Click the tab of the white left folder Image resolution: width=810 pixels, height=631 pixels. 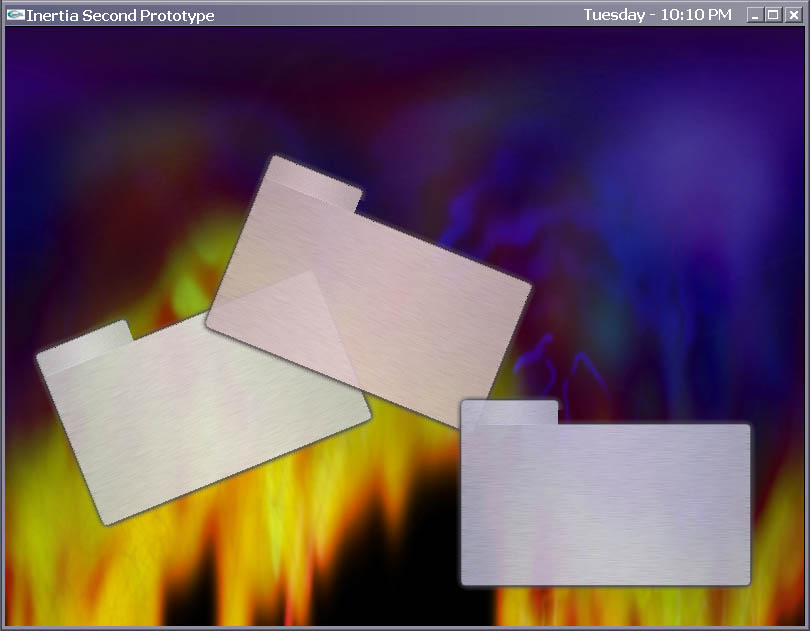[85, 347]
